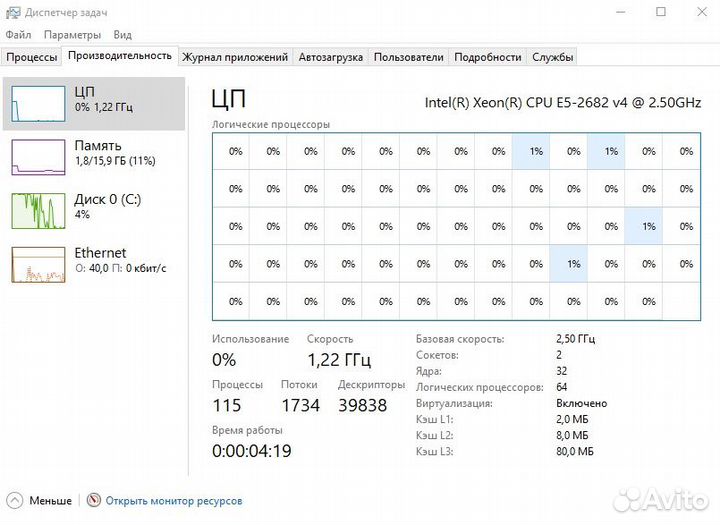Click the large ЦП heading

(229, 98)
